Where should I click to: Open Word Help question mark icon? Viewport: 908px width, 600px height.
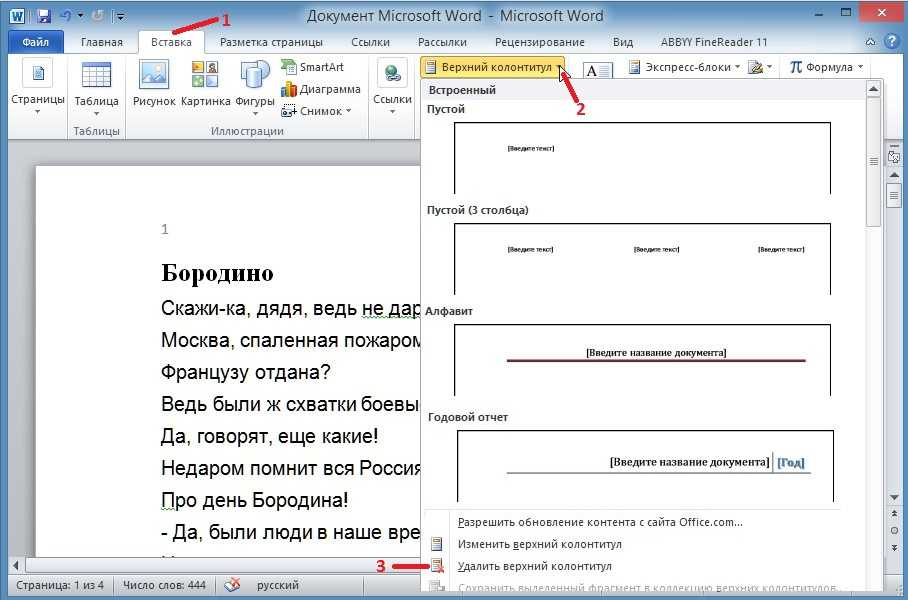coord(891,42)
